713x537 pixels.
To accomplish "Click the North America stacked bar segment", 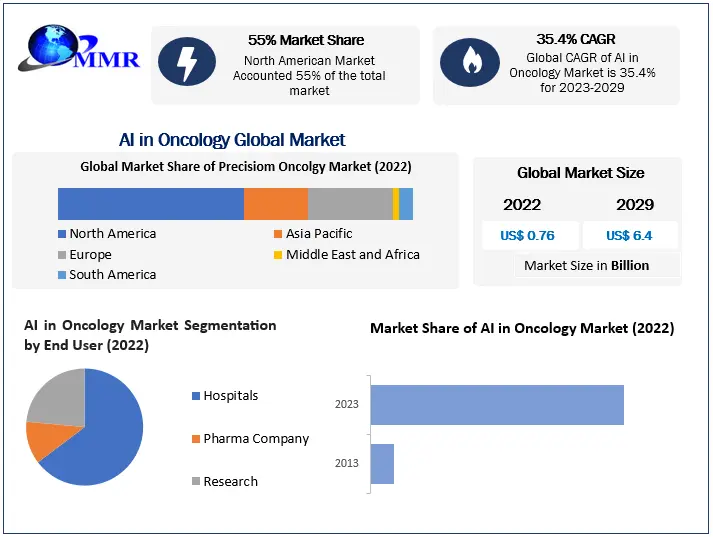I will coord(150,203).
